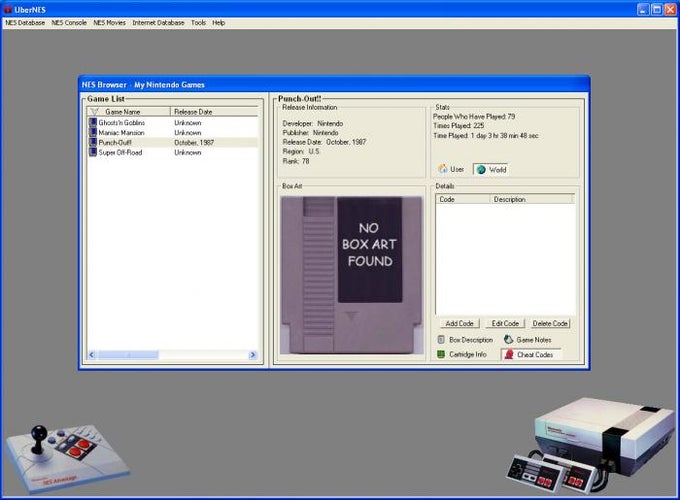
Task: Open the NES Movies menu
Action: point(109,23)
